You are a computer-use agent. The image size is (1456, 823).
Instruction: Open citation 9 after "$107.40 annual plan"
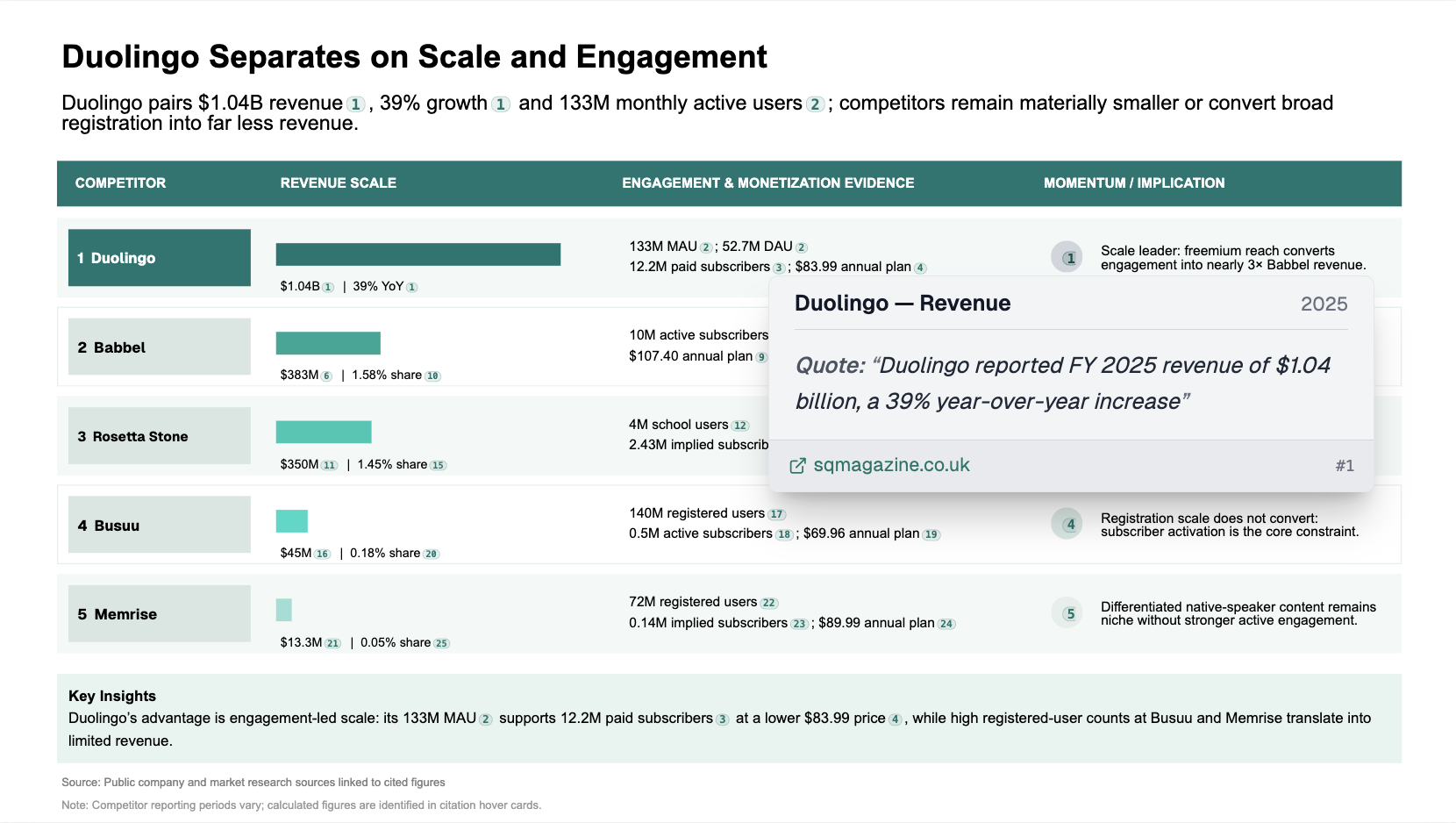click(x=761, y=357)
